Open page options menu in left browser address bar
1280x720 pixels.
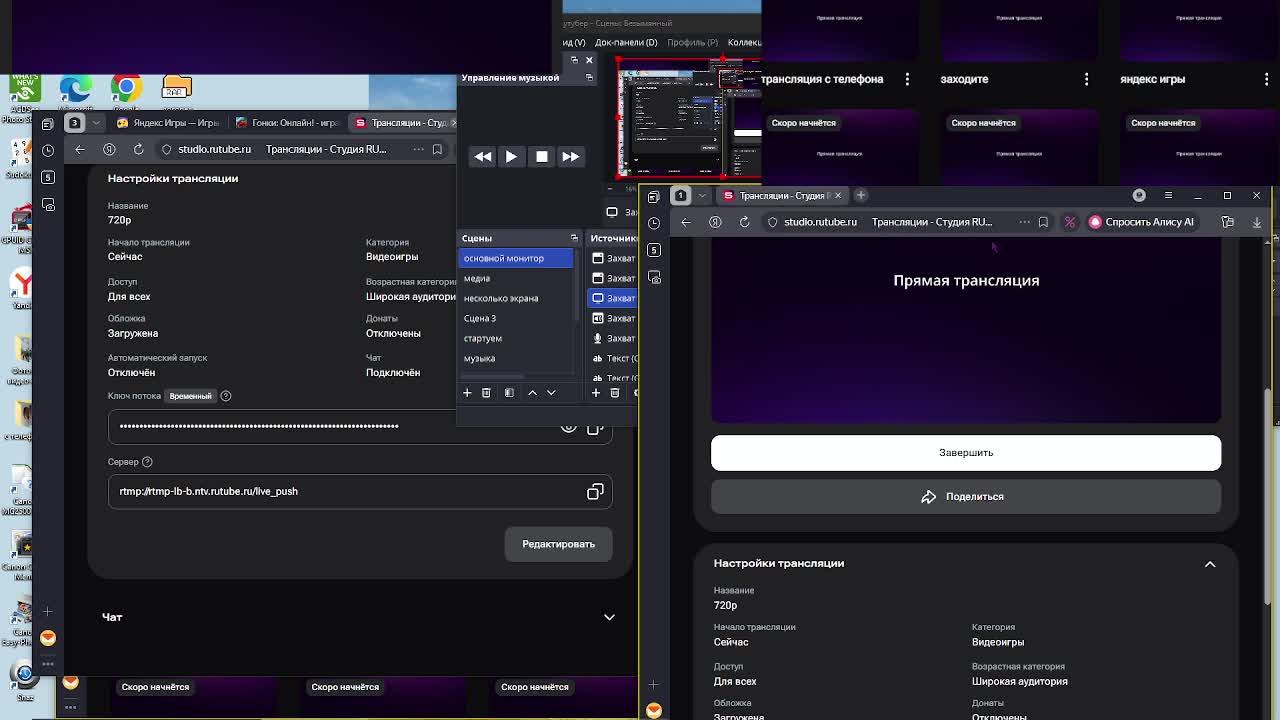click(x=418, y=149)
